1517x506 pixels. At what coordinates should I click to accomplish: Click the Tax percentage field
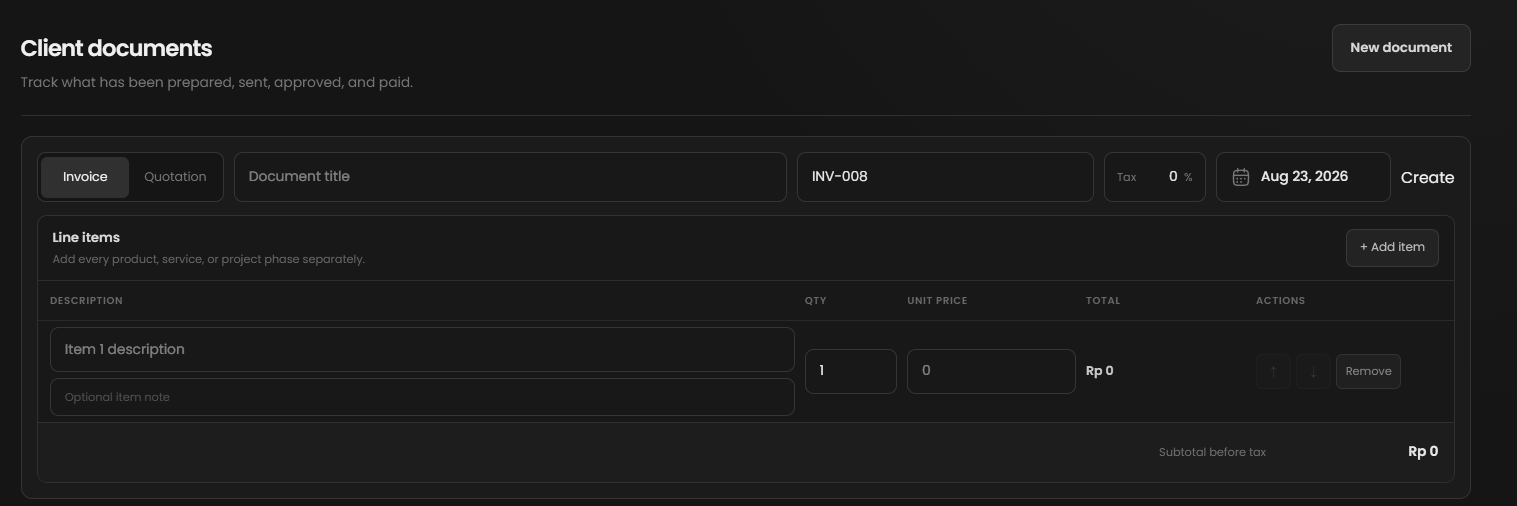point(1155,177)
